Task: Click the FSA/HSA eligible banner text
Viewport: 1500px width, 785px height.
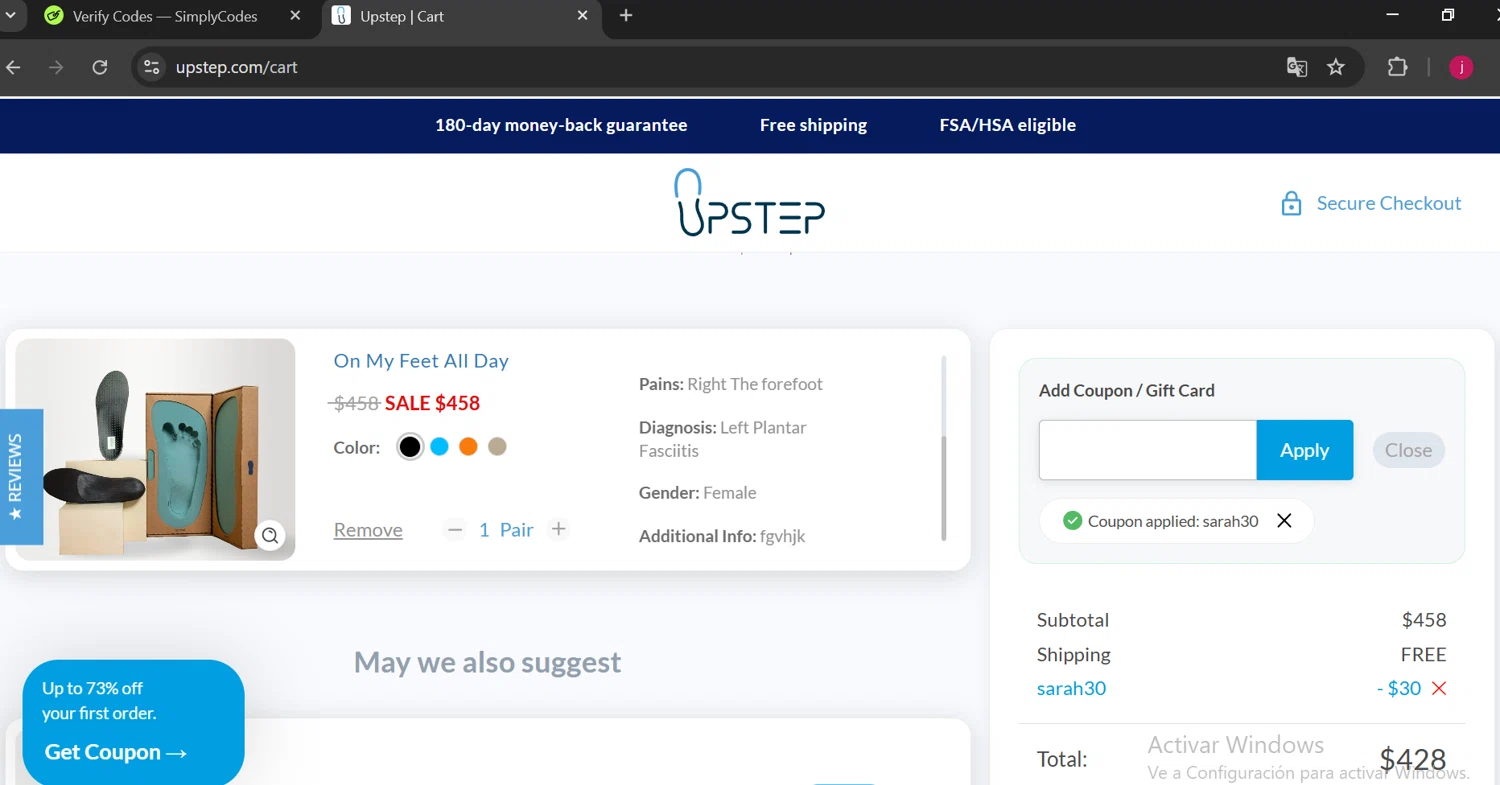Action: [1008, 125]
